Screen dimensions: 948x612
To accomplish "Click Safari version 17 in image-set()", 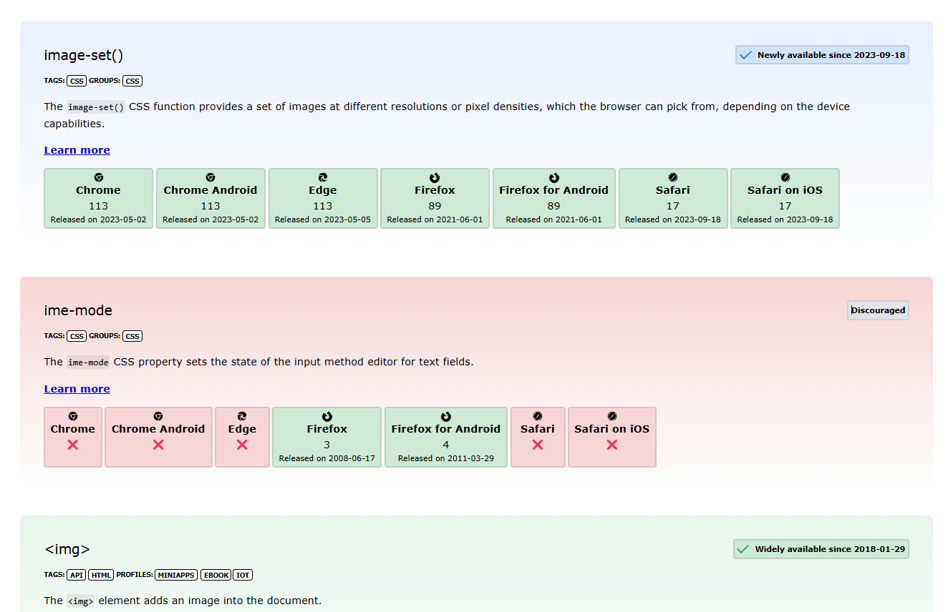I will [x=673, y=206].
